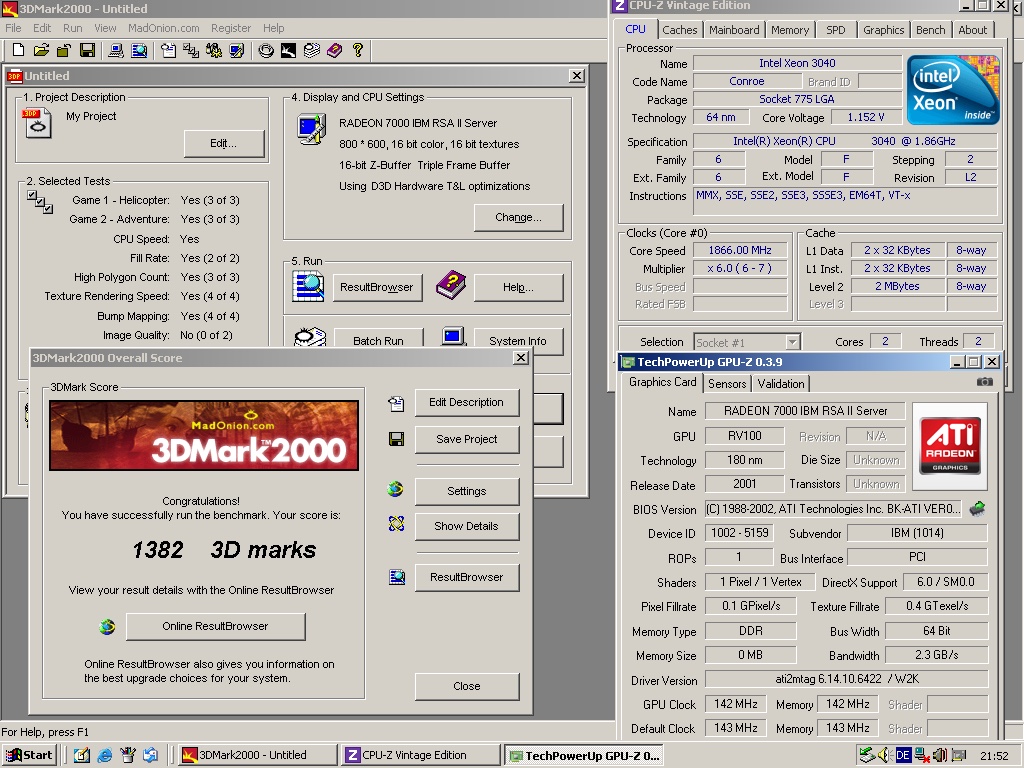The height and width of the screenshot is (768, 1024).
Task: Click the MadOnion 3DMark2000 banner image
Action: 204,436
